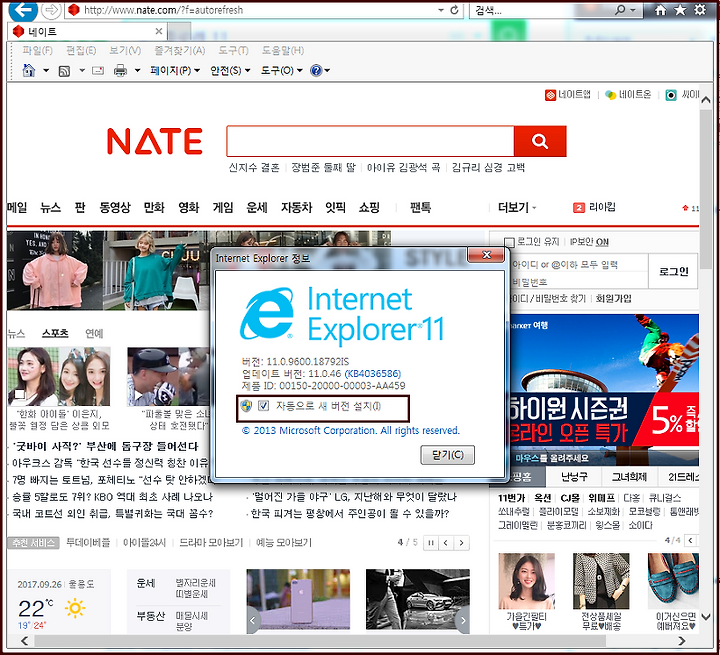
Task: Open the 보기(V) menu
Action: [125, 51]
